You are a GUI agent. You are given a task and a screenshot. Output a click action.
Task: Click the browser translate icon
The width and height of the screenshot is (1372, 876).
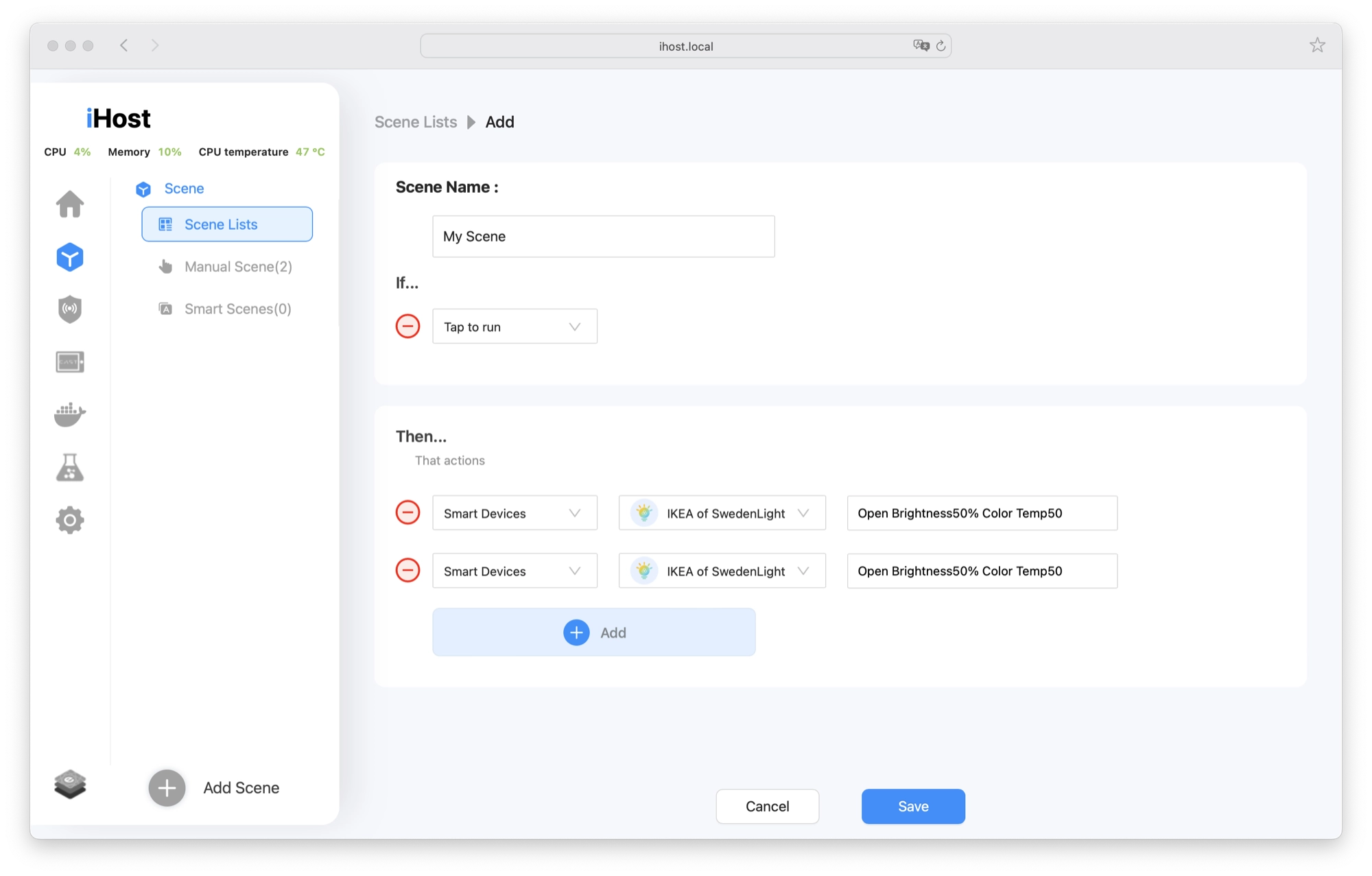point(921,45)
